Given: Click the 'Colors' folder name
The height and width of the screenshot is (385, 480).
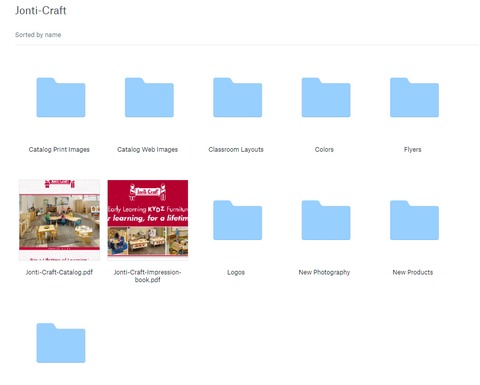Looking at the screenshot, I should tap(324, 149).
